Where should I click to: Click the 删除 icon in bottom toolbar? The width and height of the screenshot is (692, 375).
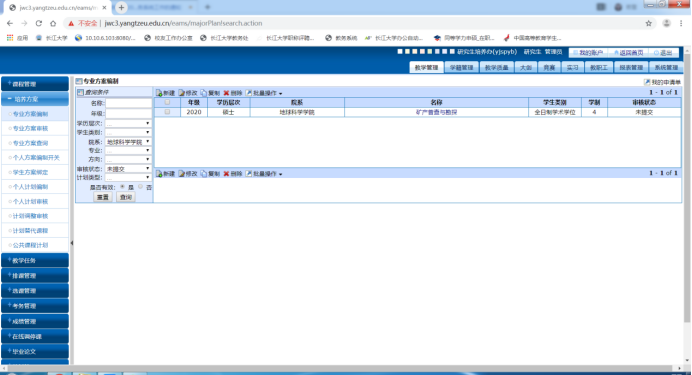226,174
